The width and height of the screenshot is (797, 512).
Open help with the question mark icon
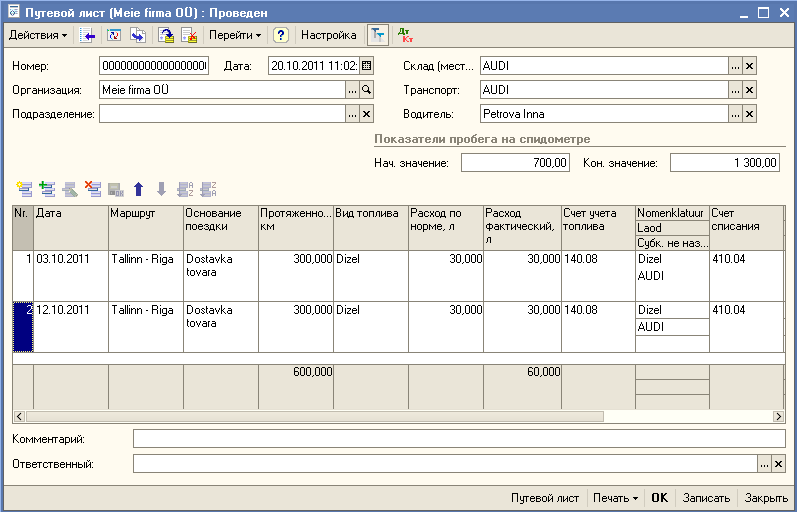(x=281, y=35)
